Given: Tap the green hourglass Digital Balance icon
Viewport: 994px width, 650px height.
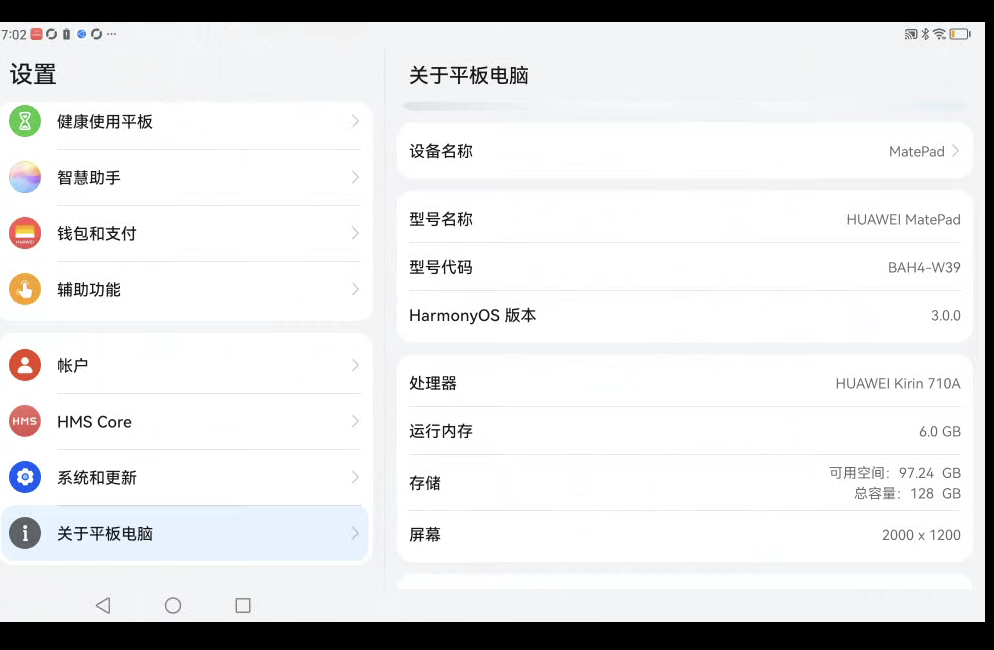Looking at the screenshot, I should point(25,121).
